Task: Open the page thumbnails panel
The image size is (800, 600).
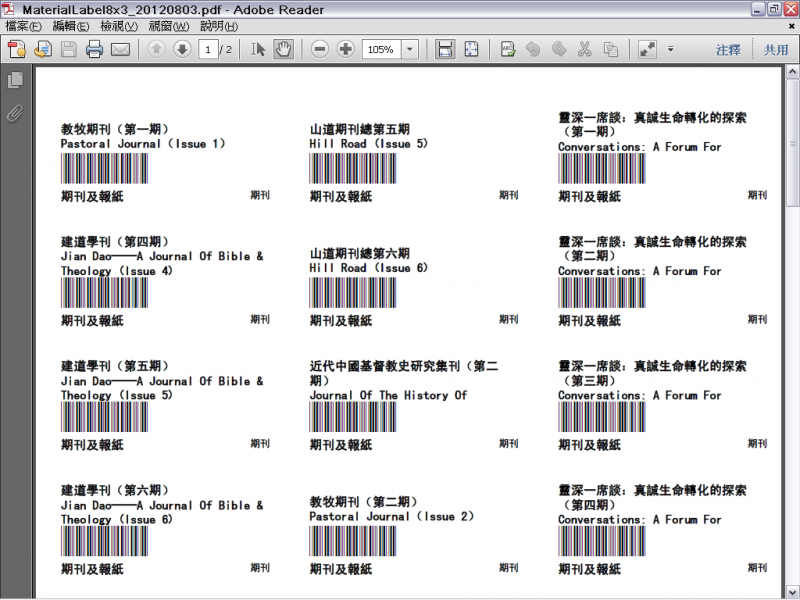Action: (15, 80)
